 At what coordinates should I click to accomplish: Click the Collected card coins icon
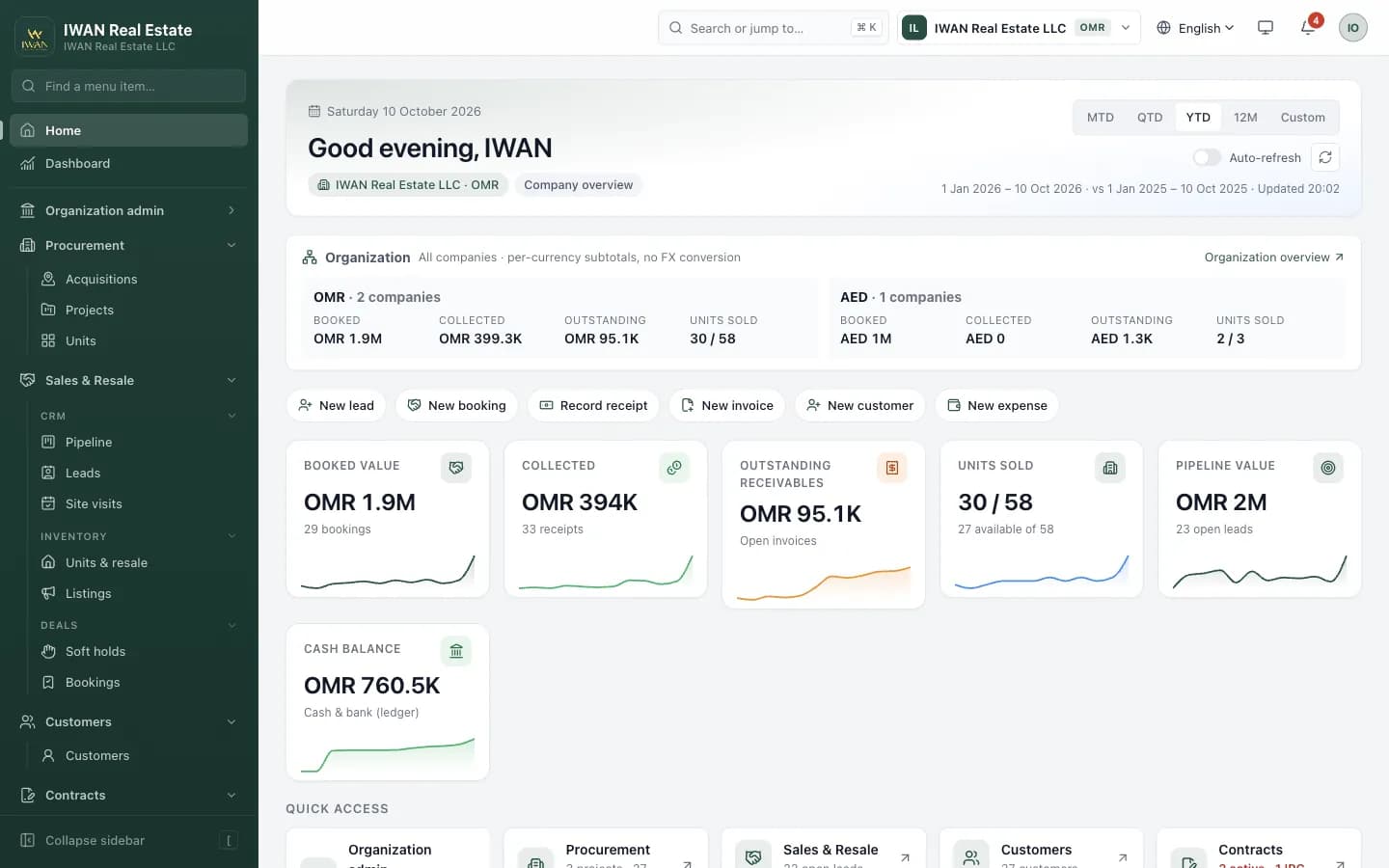point(674,468)
